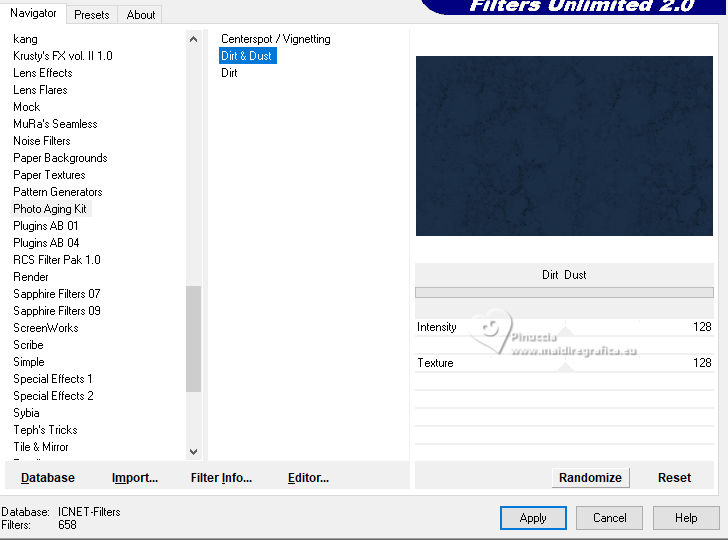
Task: Open Special Effects 2 category
Action: 53,396
